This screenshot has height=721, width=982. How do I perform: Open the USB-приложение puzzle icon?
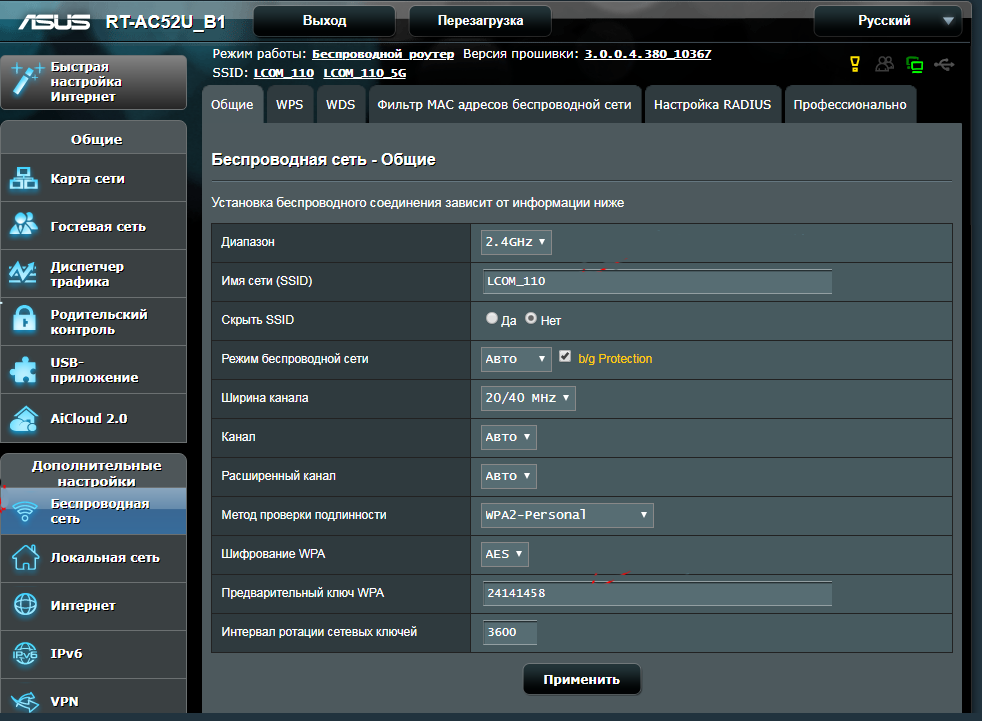[24, 370]
